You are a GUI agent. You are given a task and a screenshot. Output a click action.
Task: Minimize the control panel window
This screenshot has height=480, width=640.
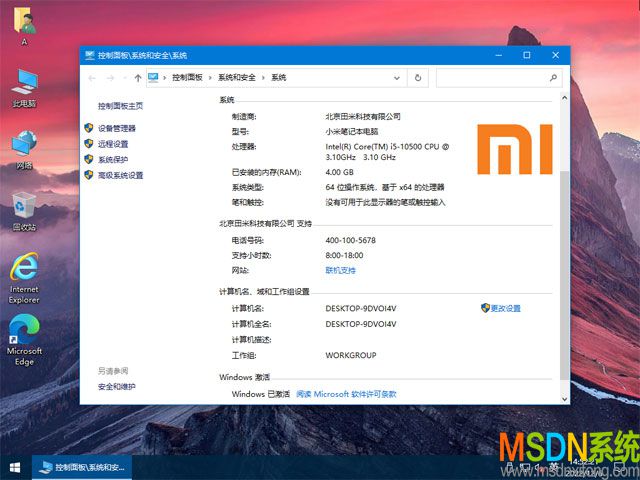(x=498, y=55)
